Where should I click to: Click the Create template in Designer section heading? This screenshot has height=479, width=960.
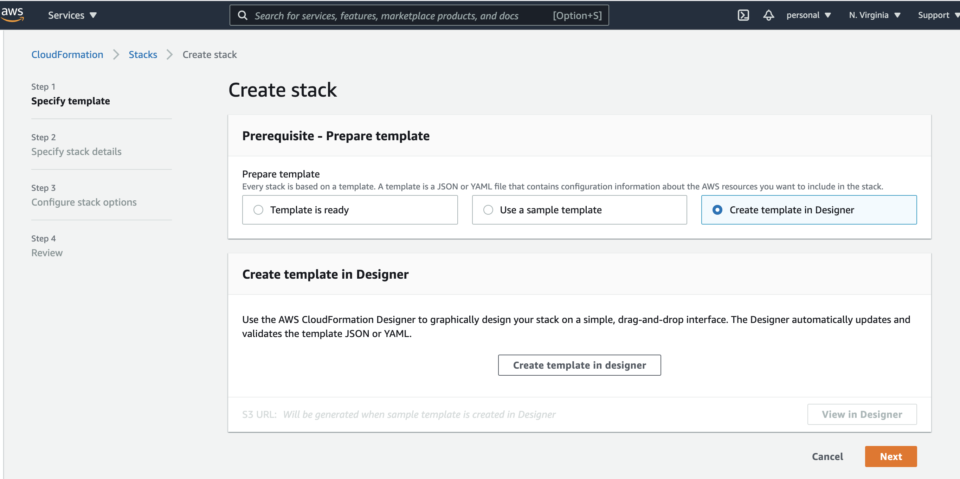pyautogui.click(x=325, y=274)
